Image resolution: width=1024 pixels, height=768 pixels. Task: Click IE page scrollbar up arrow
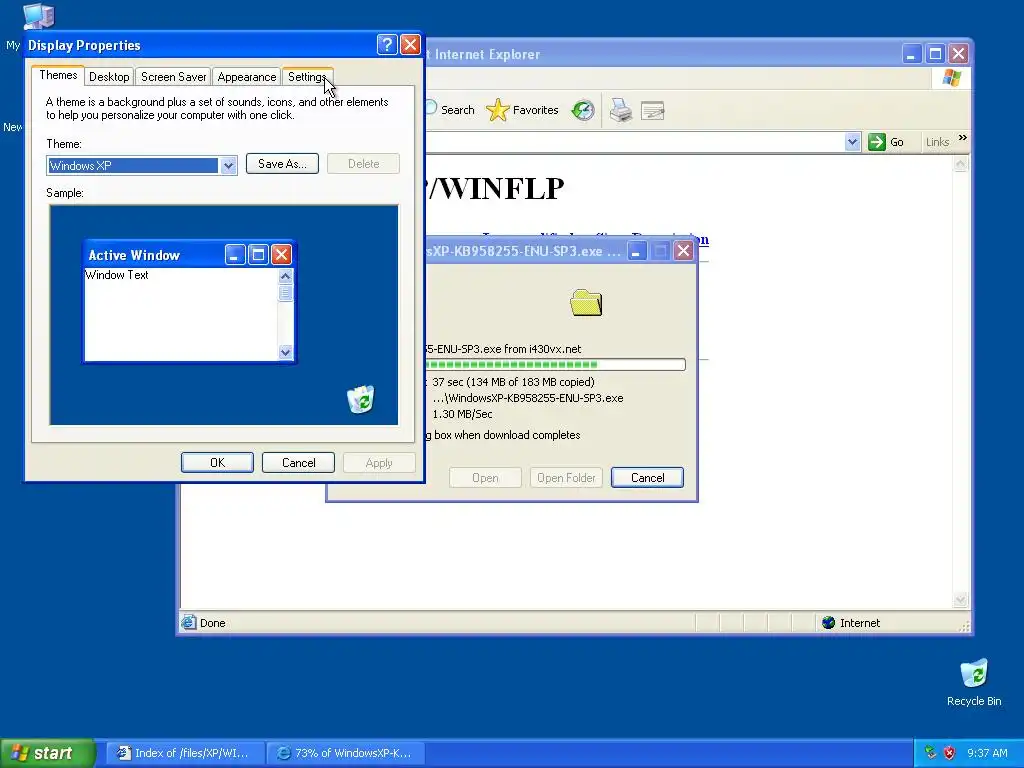pos(960,165)
